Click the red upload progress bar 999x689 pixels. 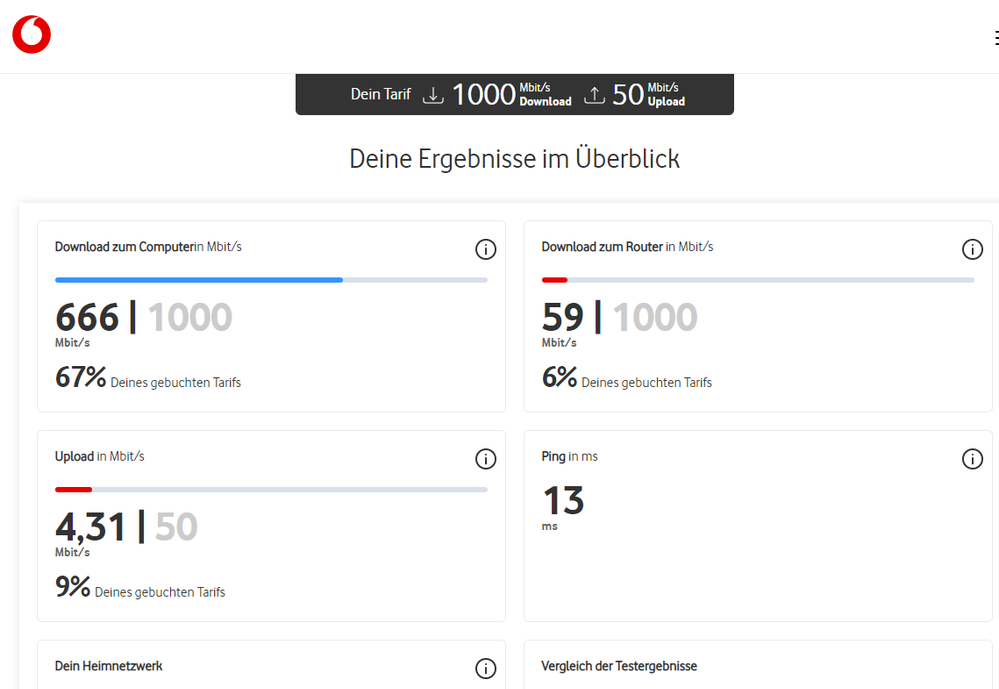coord(74,489)
